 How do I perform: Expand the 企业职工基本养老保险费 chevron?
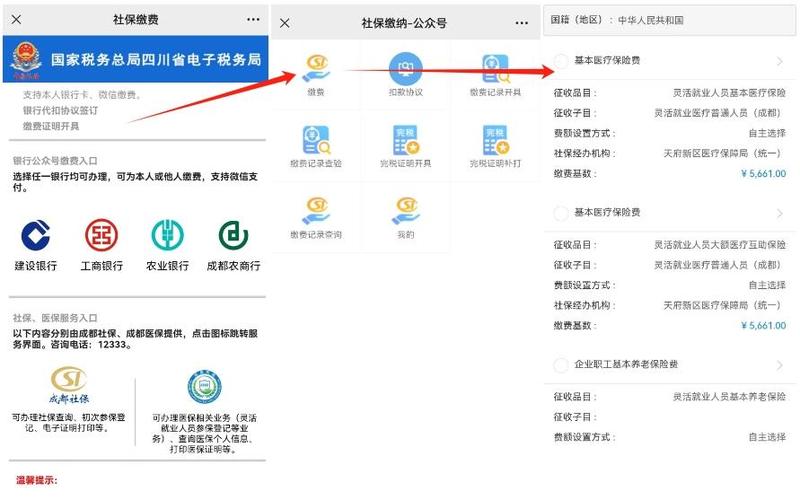pos(780,365)
